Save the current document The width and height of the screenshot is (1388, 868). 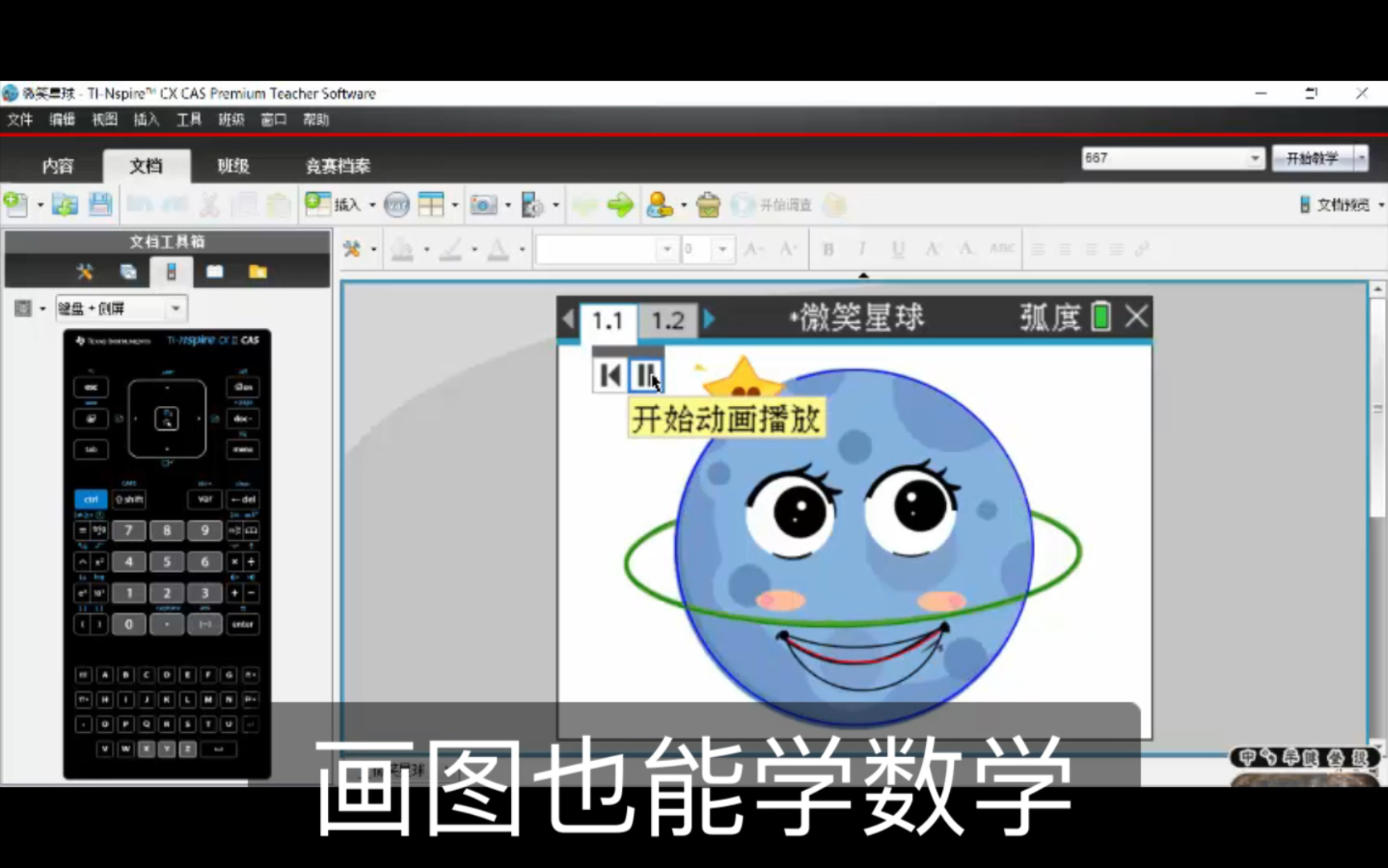pyautogui.click(x=100, y=204)
